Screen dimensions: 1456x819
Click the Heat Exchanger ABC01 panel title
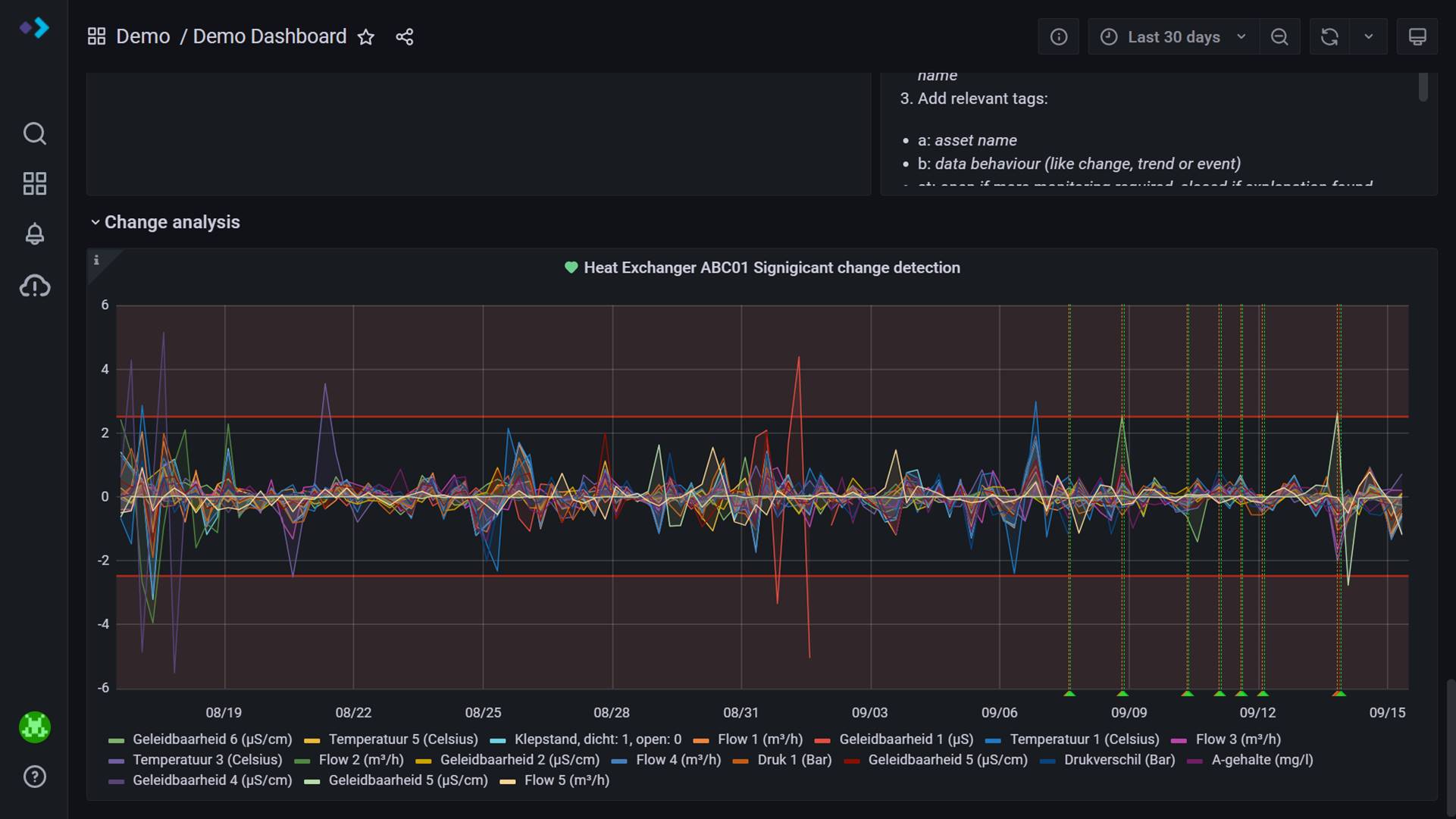(x=771, y=268)
